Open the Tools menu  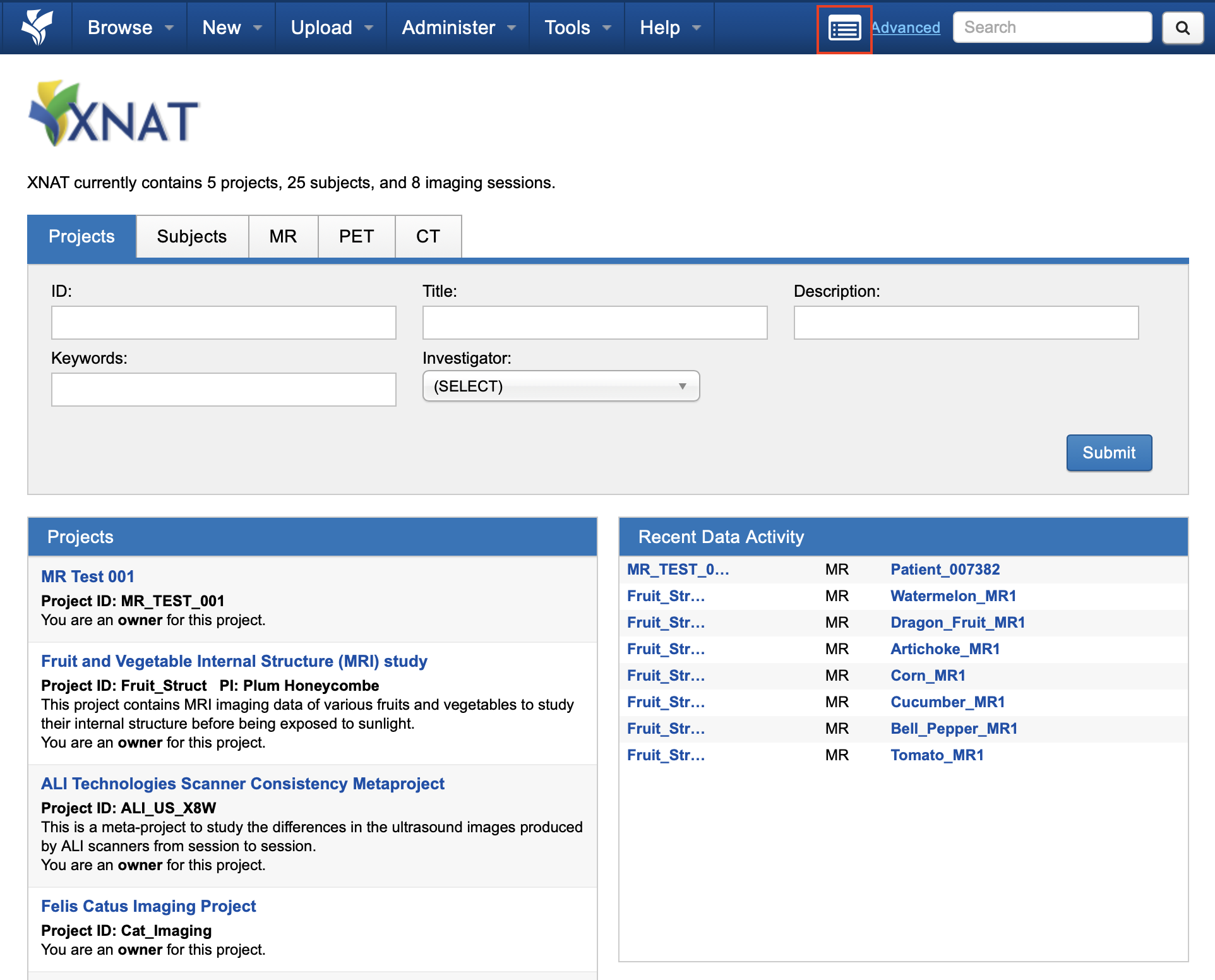click(x=577, y=27)
